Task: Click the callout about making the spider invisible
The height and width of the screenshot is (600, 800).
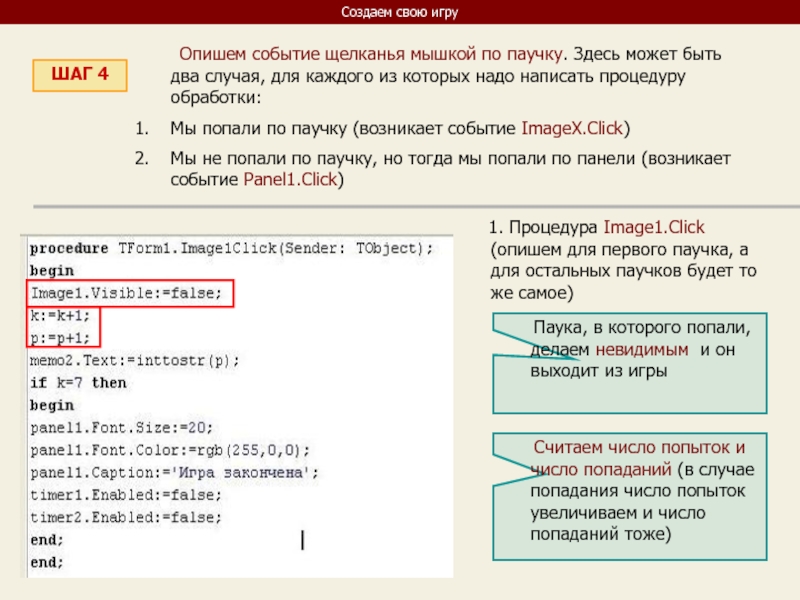Action: pyautogui.click(x=632, y=362)
